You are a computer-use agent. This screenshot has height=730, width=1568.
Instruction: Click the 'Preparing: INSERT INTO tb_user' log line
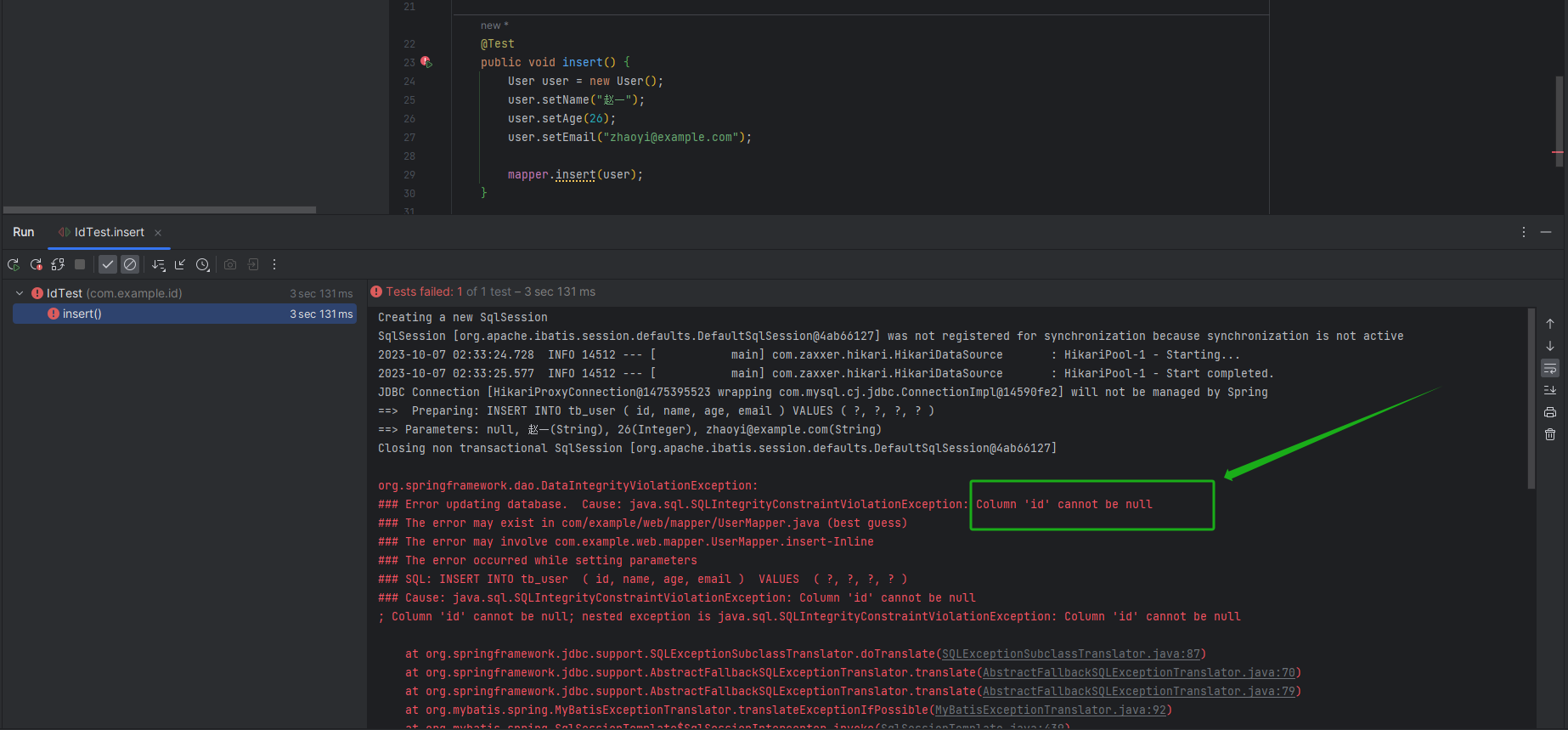[656, 411]
